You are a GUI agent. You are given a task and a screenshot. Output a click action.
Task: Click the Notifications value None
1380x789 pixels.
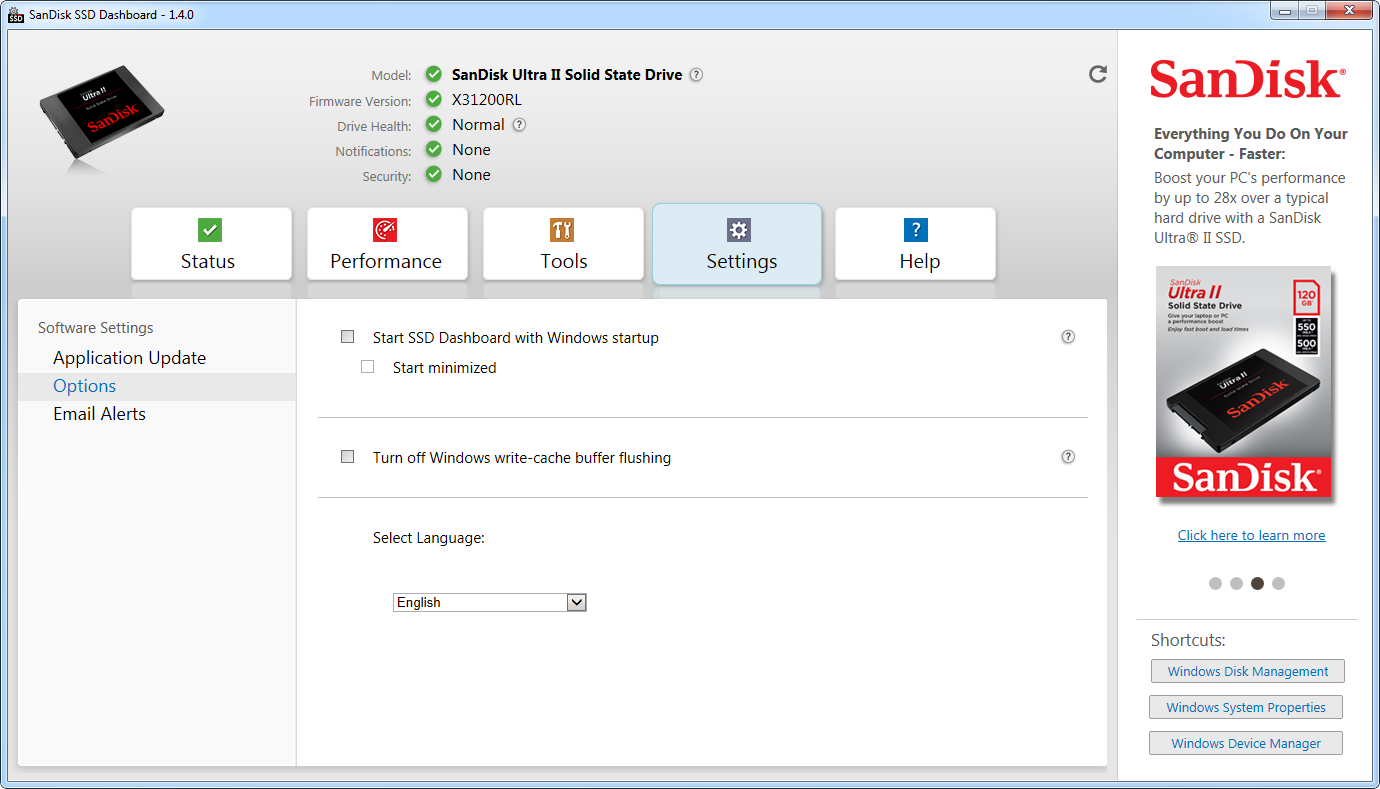(471, 150)
